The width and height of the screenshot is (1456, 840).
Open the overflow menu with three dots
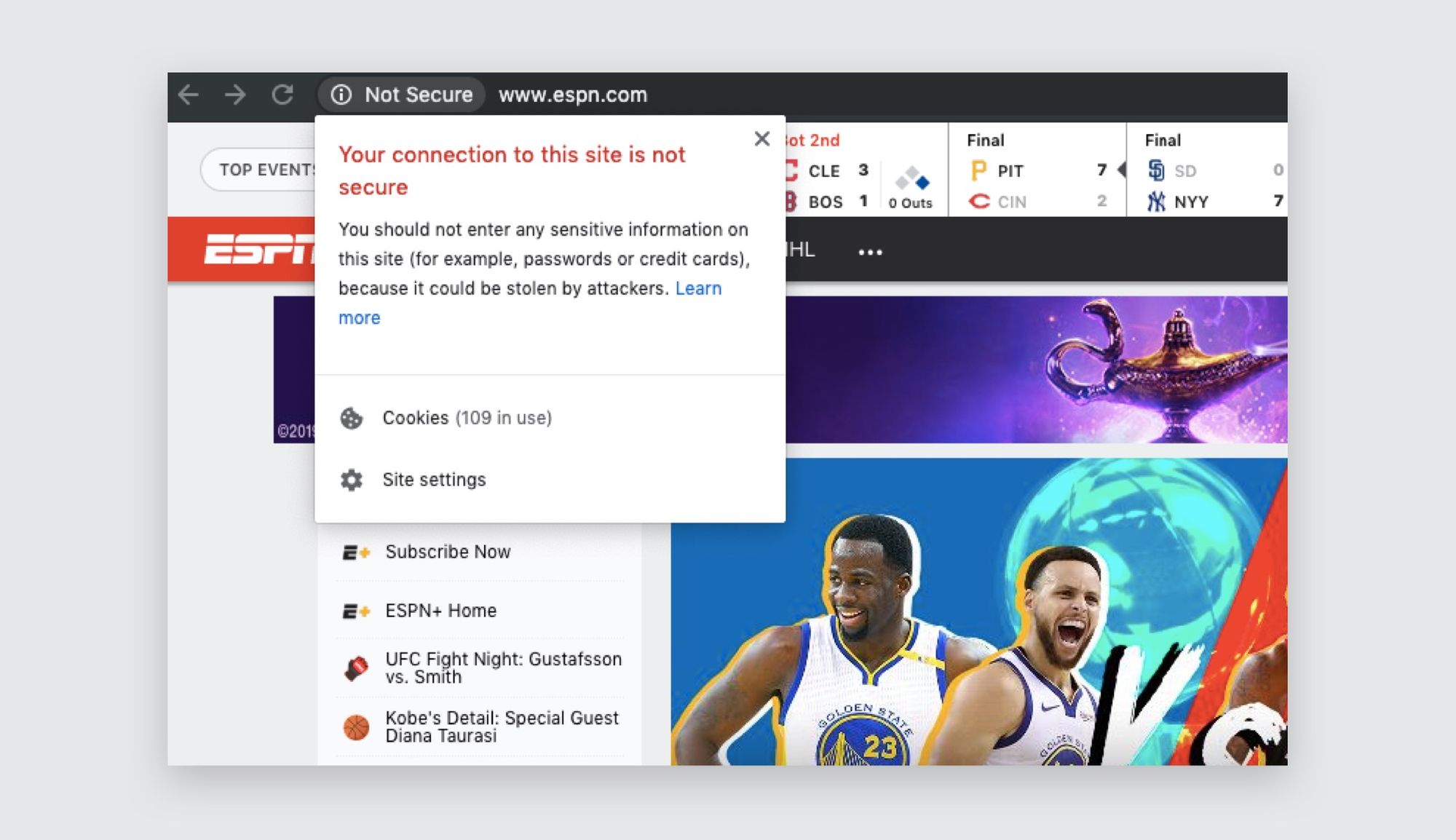[870, 250]
